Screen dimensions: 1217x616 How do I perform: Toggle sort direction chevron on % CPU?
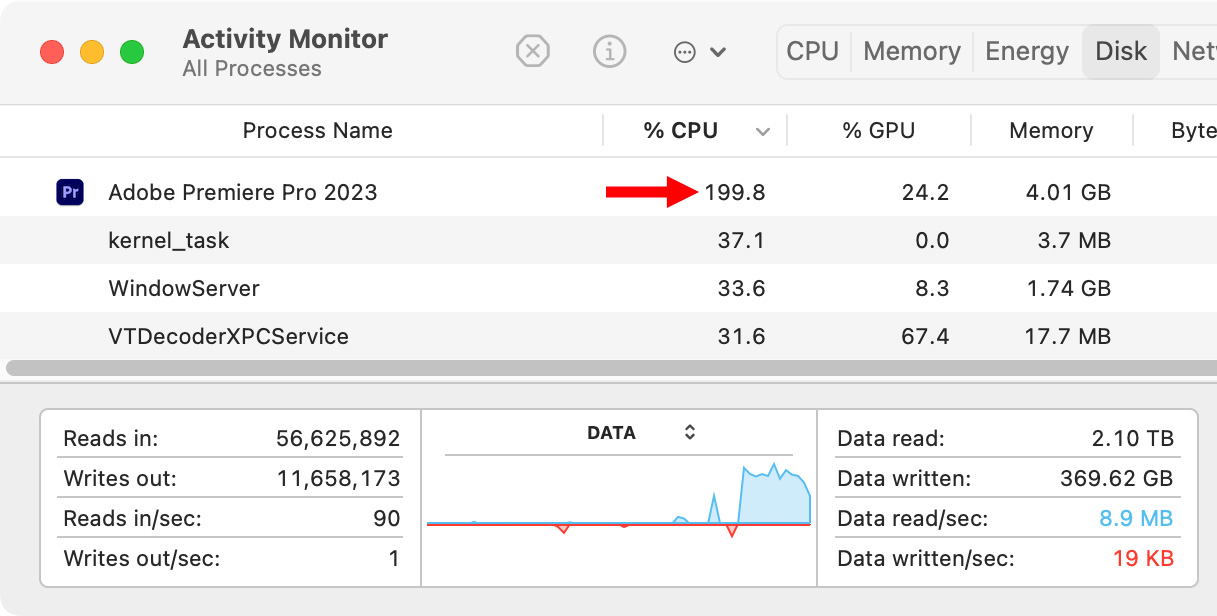[x=763, y=132]
